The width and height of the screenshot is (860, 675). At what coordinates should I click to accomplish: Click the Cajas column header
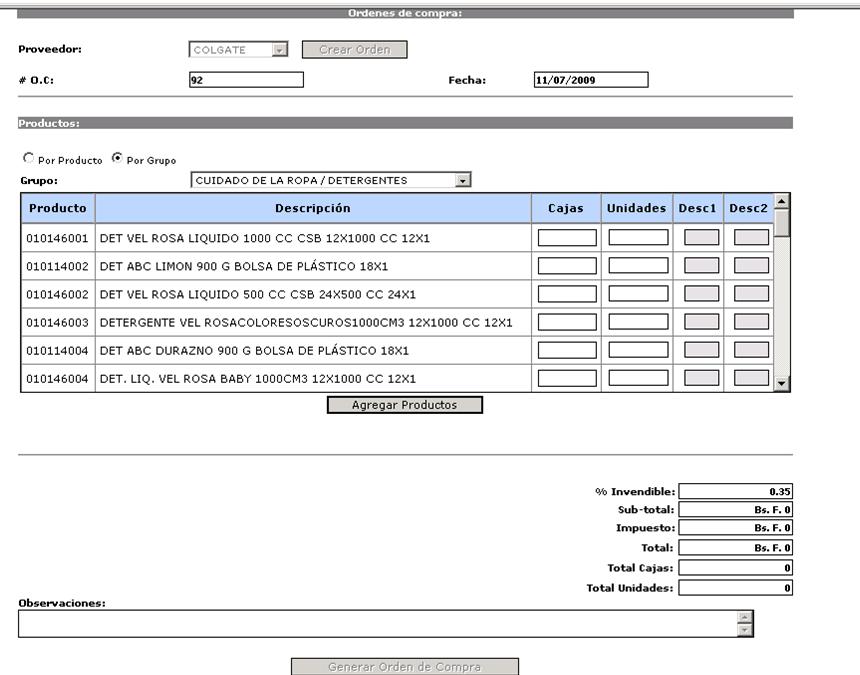click(566, 208)
